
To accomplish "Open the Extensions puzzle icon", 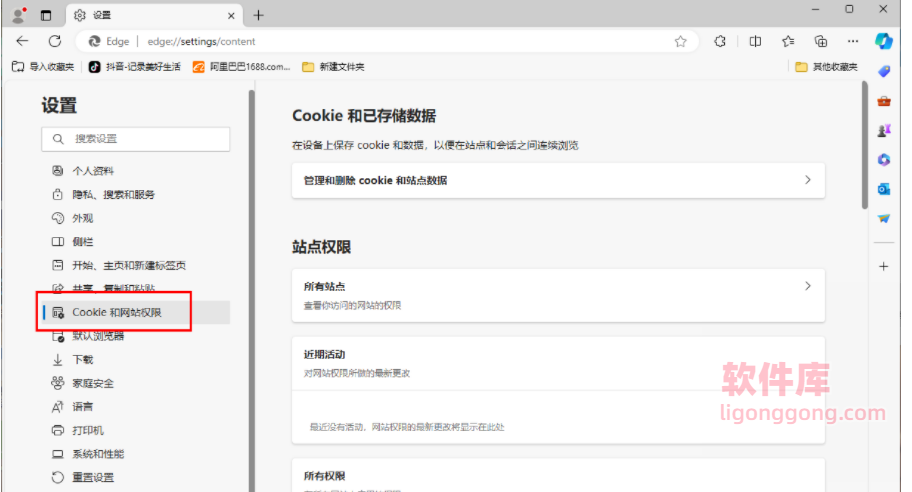I will [x=720, y=41].
